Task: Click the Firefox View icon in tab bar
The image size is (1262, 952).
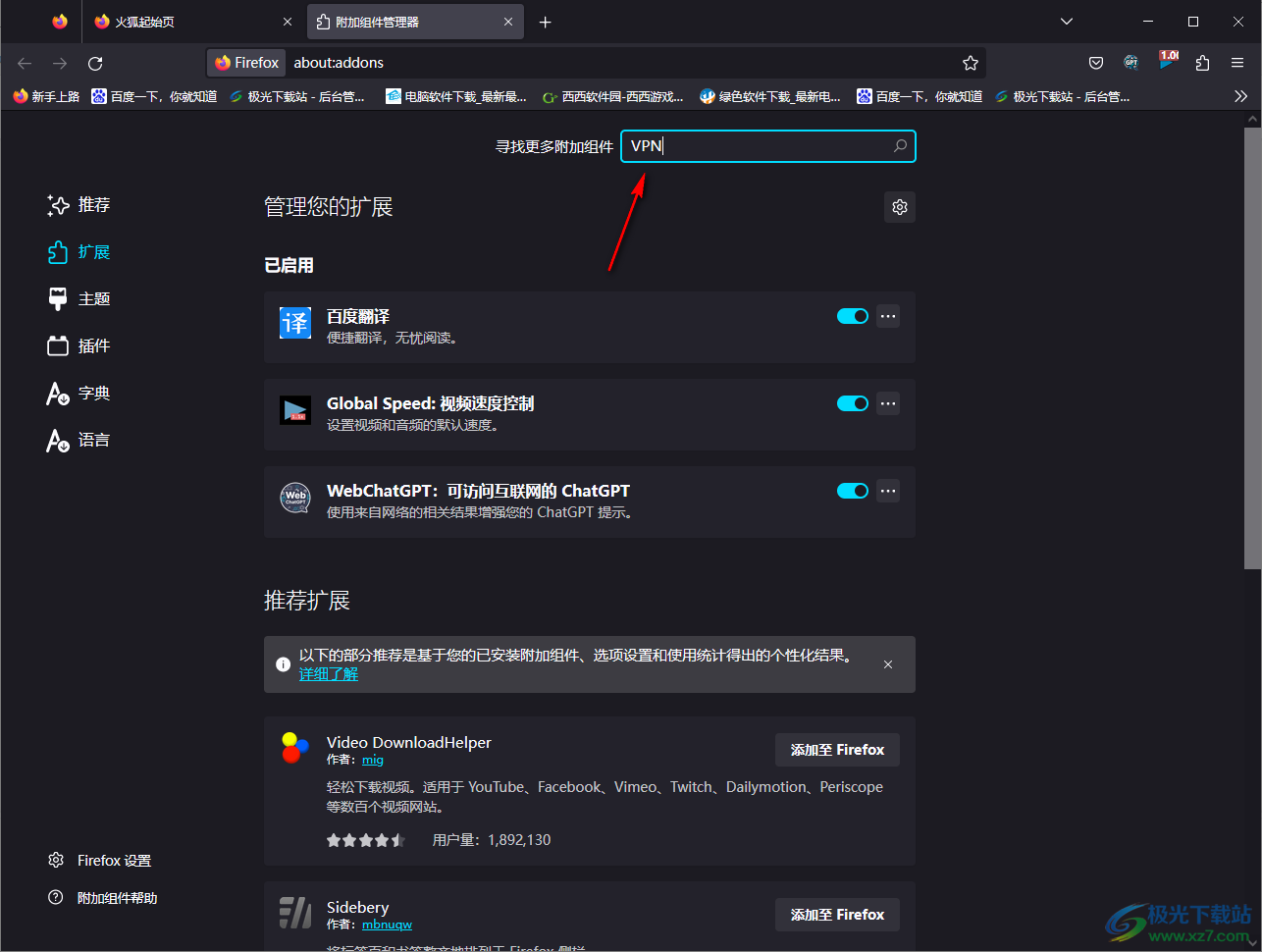Action: tap(60, 22)
